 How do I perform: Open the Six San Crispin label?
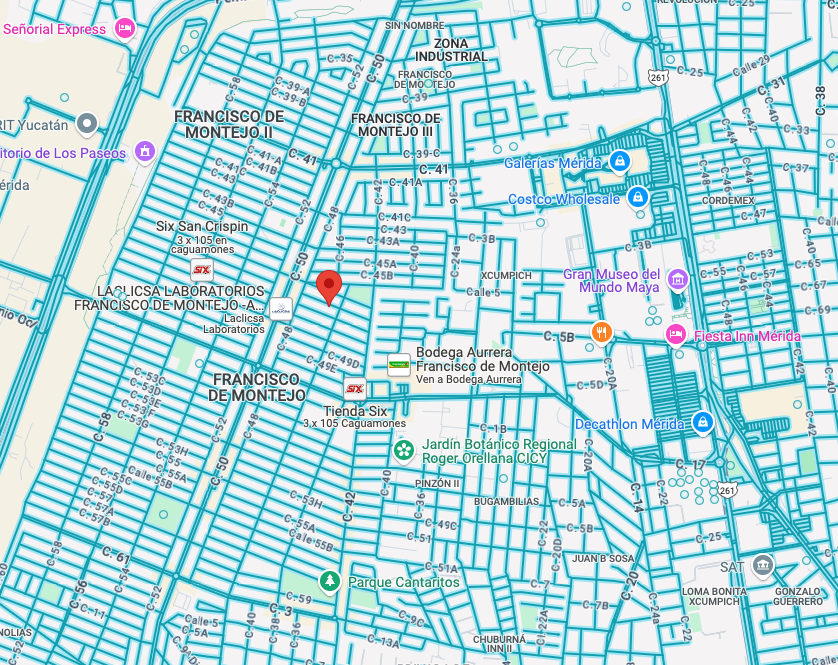click(x=202, y=226)
